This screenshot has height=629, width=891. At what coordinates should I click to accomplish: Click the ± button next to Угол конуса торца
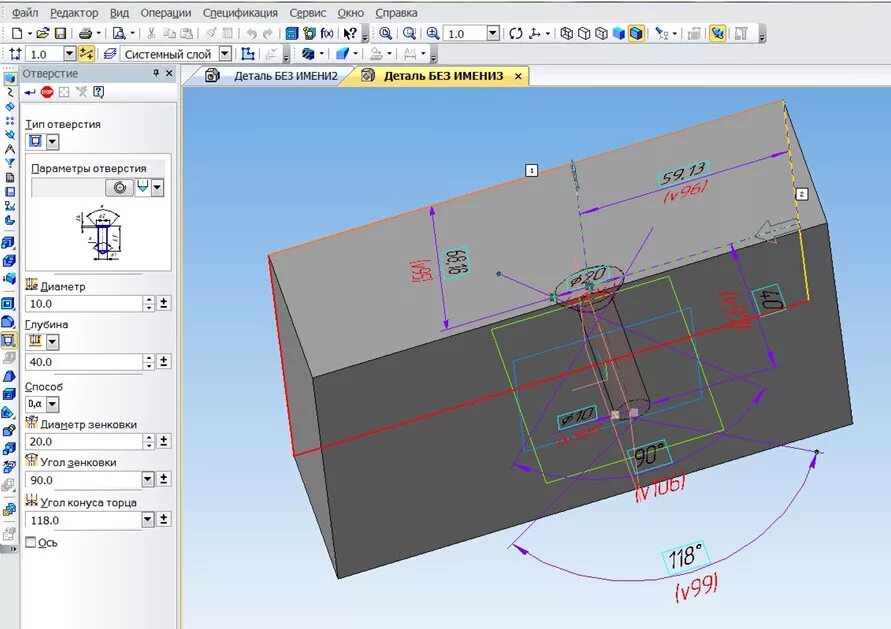[x=164, y=519]
